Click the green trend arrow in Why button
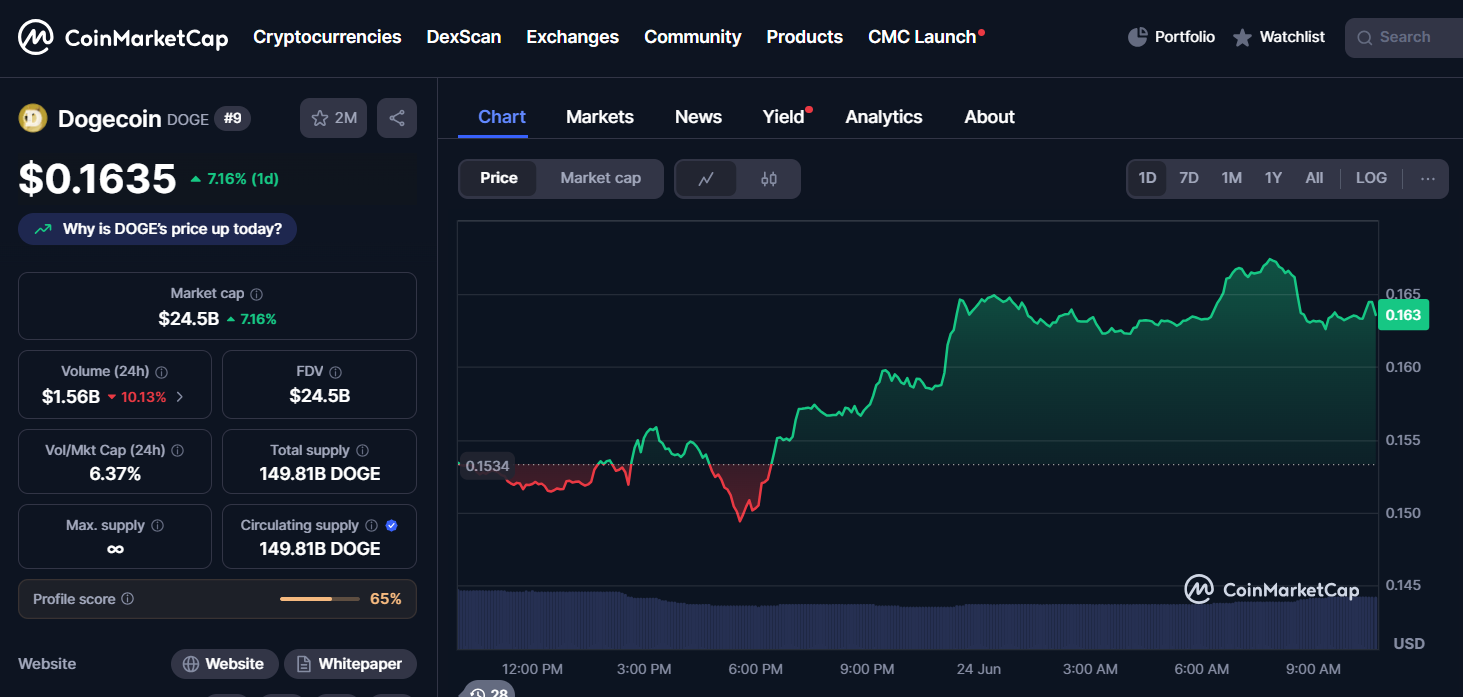 43,229
